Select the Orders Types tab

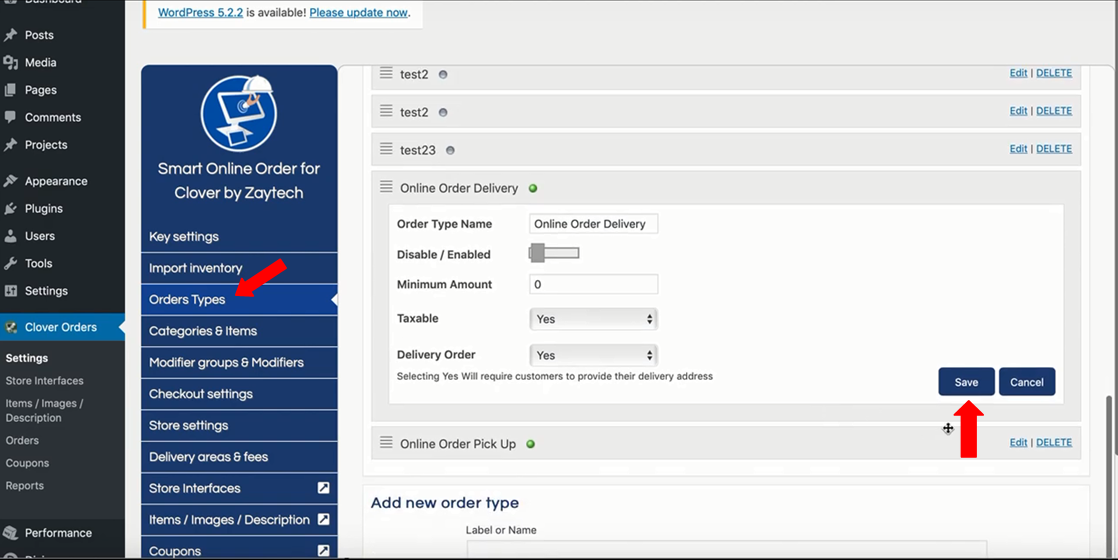click(239, 300)
